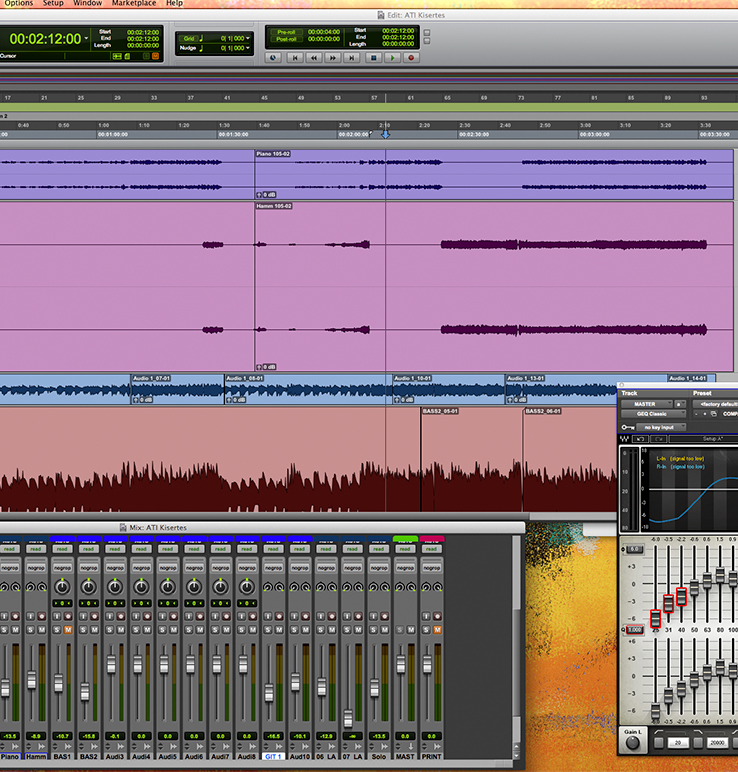
Task: Open the Setup menu
Action: [x=53, y=3]
